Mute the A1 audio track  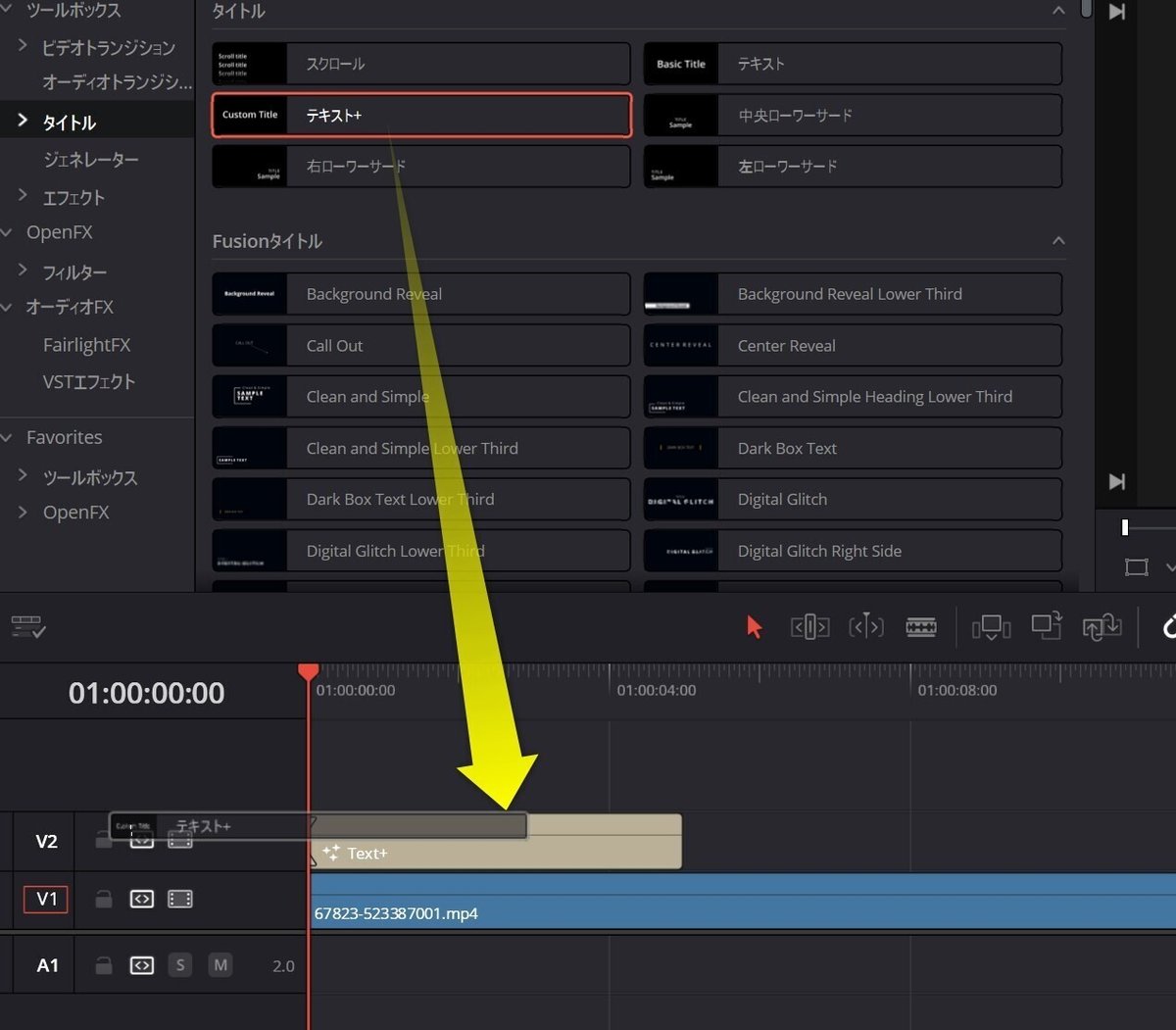(x=220, y=965)
